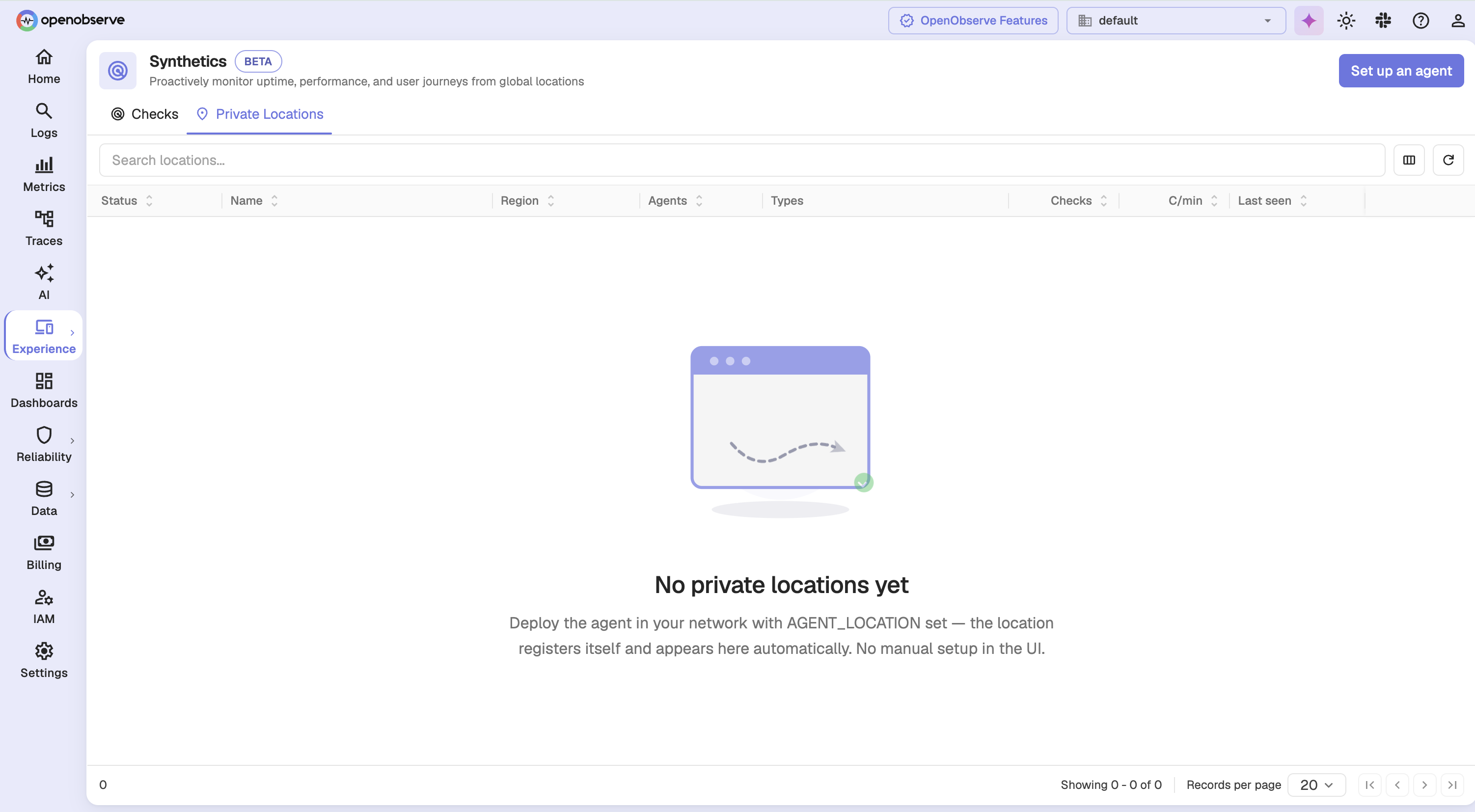Open the Reliability section

pos(44,445)
